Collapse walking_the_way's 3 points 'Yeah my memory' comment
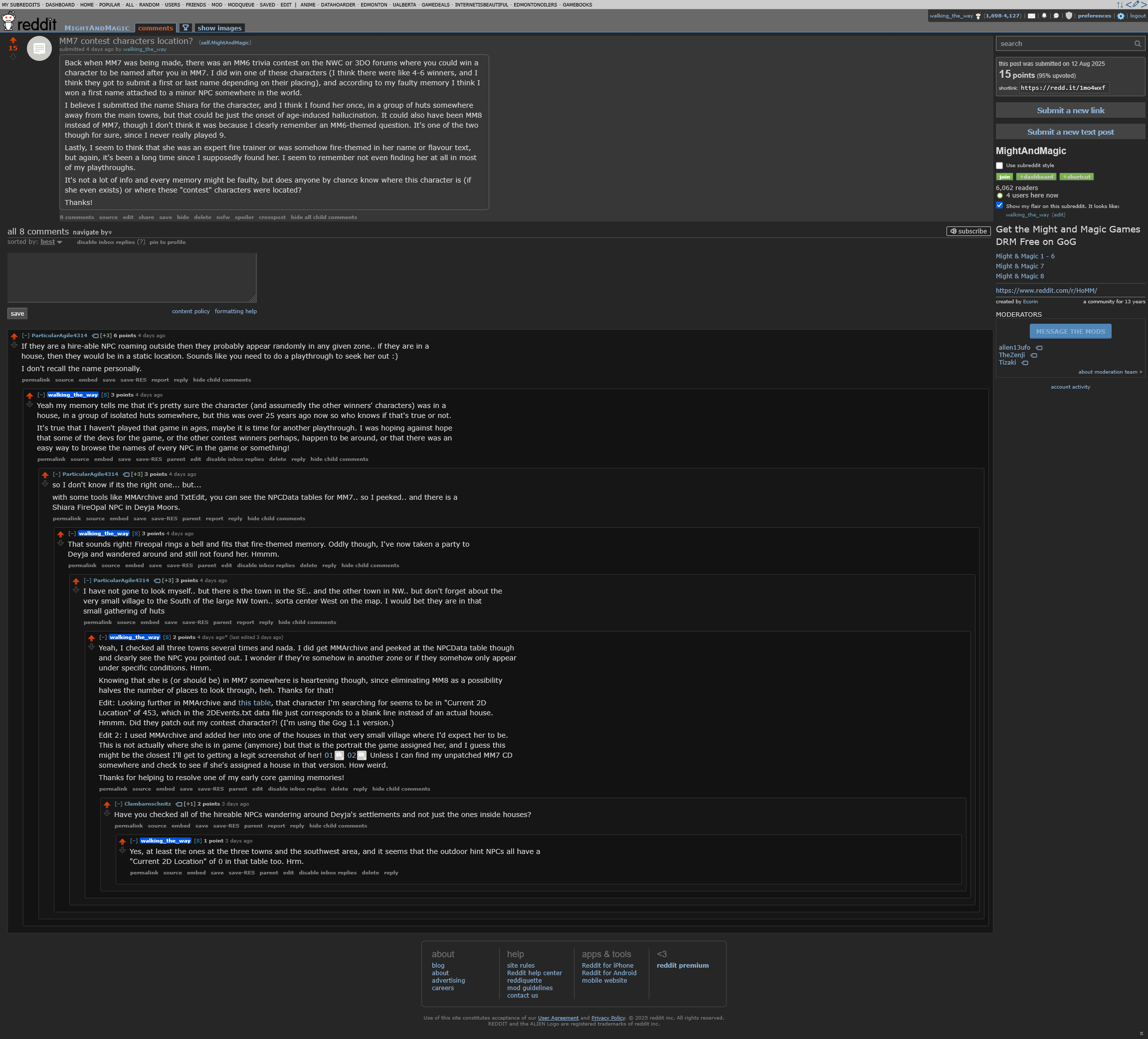 pyautogui.click(x=41, y=395)
